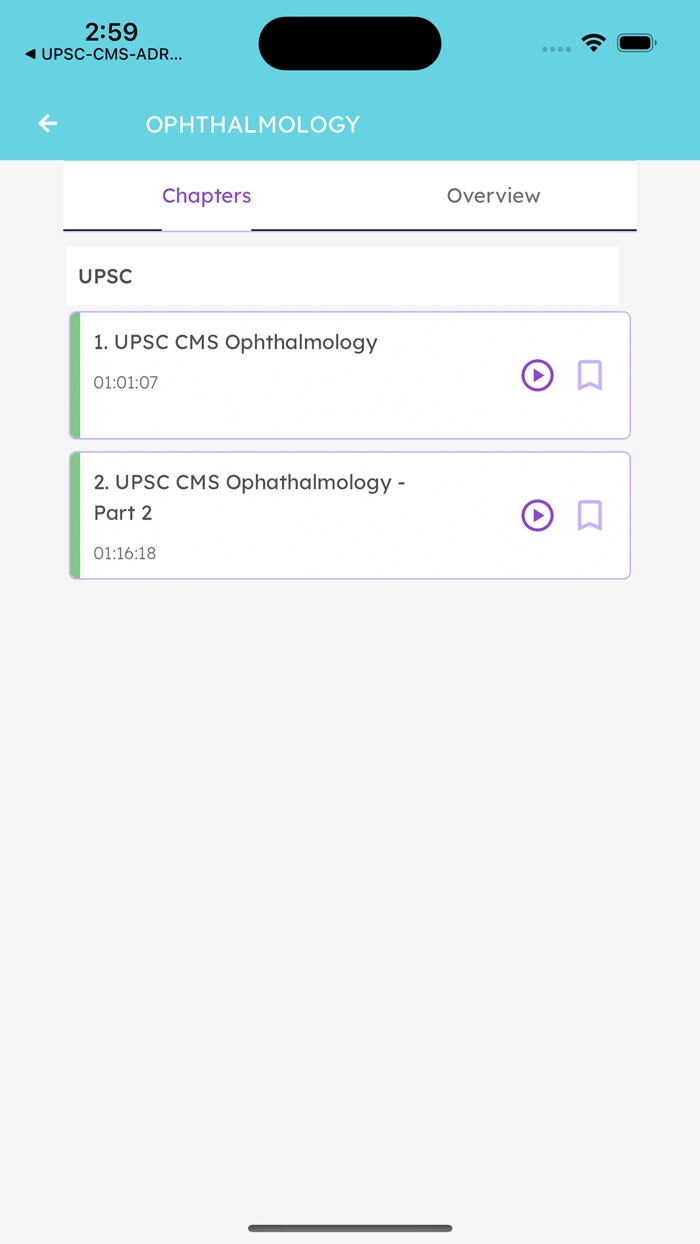Screen dimensions: 700x1244
Task: Open the UPSC section header
Action: 105,276
